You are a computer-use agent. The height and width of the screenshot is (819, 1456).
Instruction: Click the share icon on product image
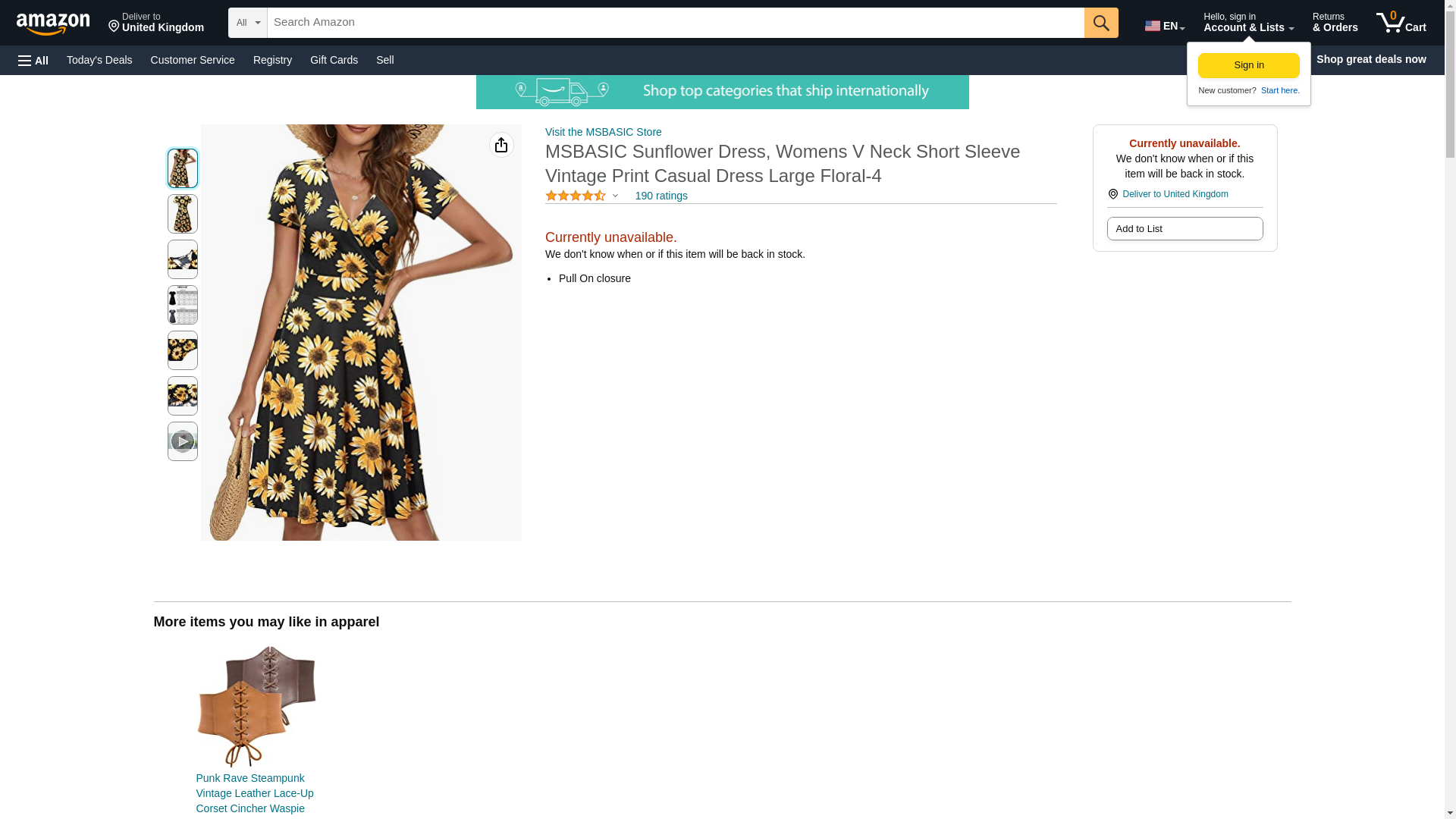coord(501,145)
